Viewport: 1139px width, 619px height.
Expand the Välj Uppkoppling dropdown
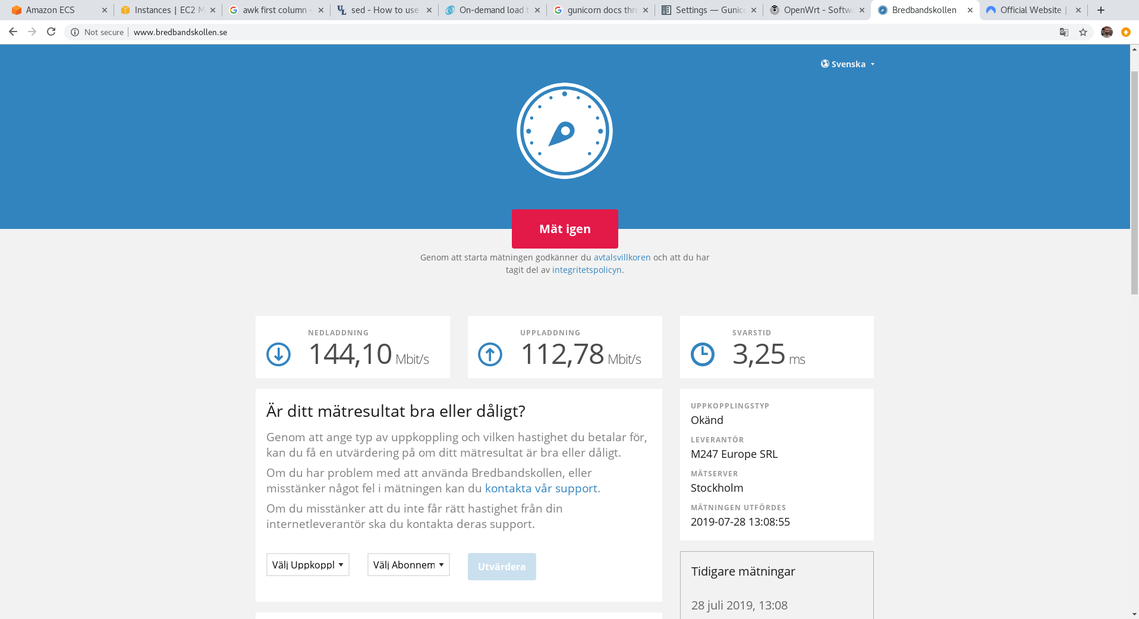tap(308, 565)
